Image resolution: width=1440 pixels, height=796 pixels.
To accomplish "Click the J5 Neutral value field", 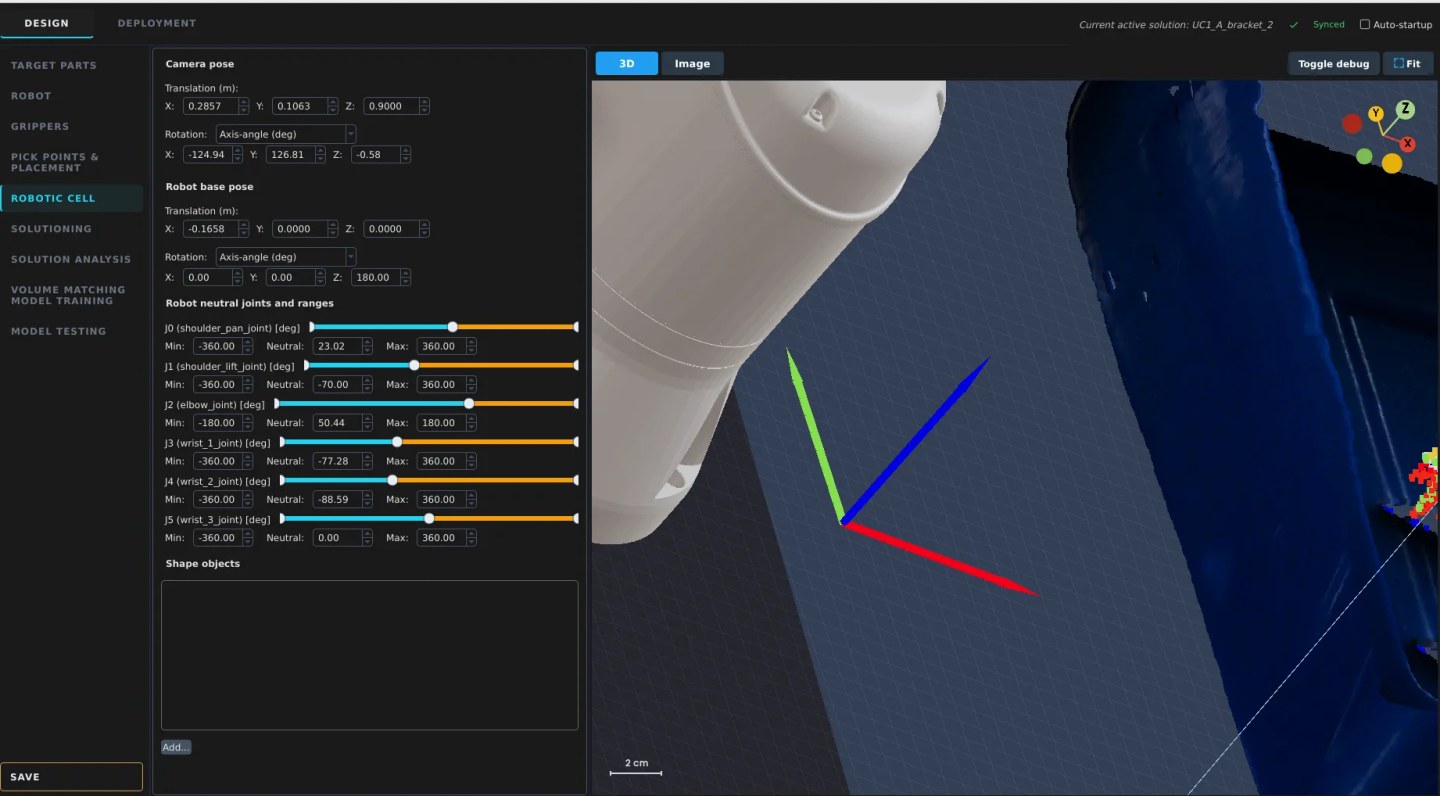I will pos(336,538).
